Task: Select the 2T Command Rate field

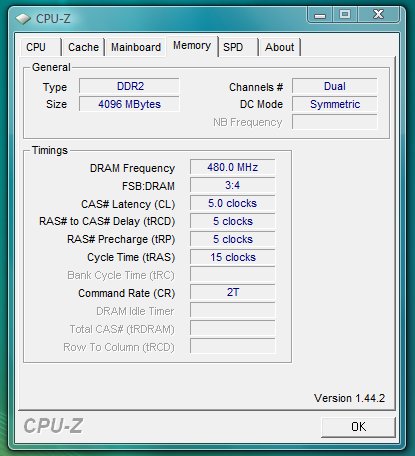Action: pos(233,292)
